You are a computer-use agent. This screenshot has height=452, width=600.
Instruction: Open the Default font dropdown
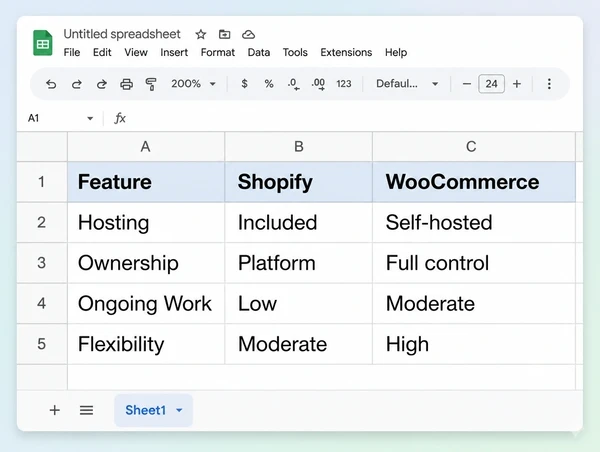click(407, 84)
